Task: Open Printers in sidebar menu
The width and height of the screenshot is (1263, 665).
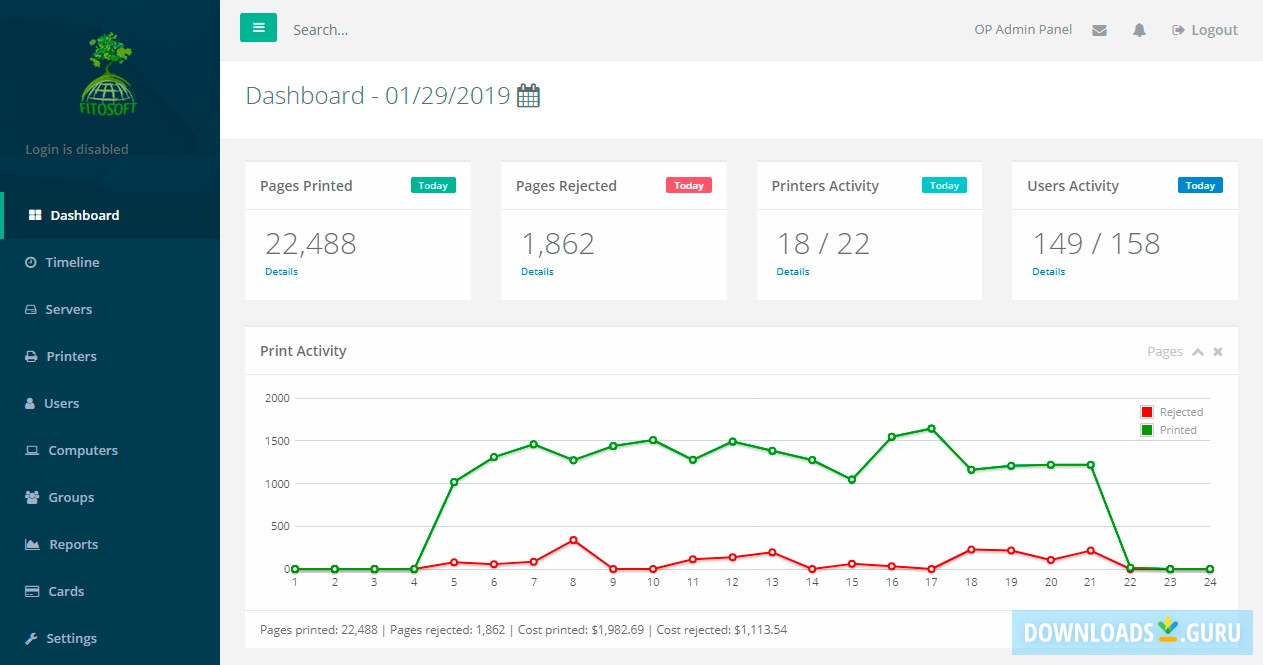Action: click(110, 356)
